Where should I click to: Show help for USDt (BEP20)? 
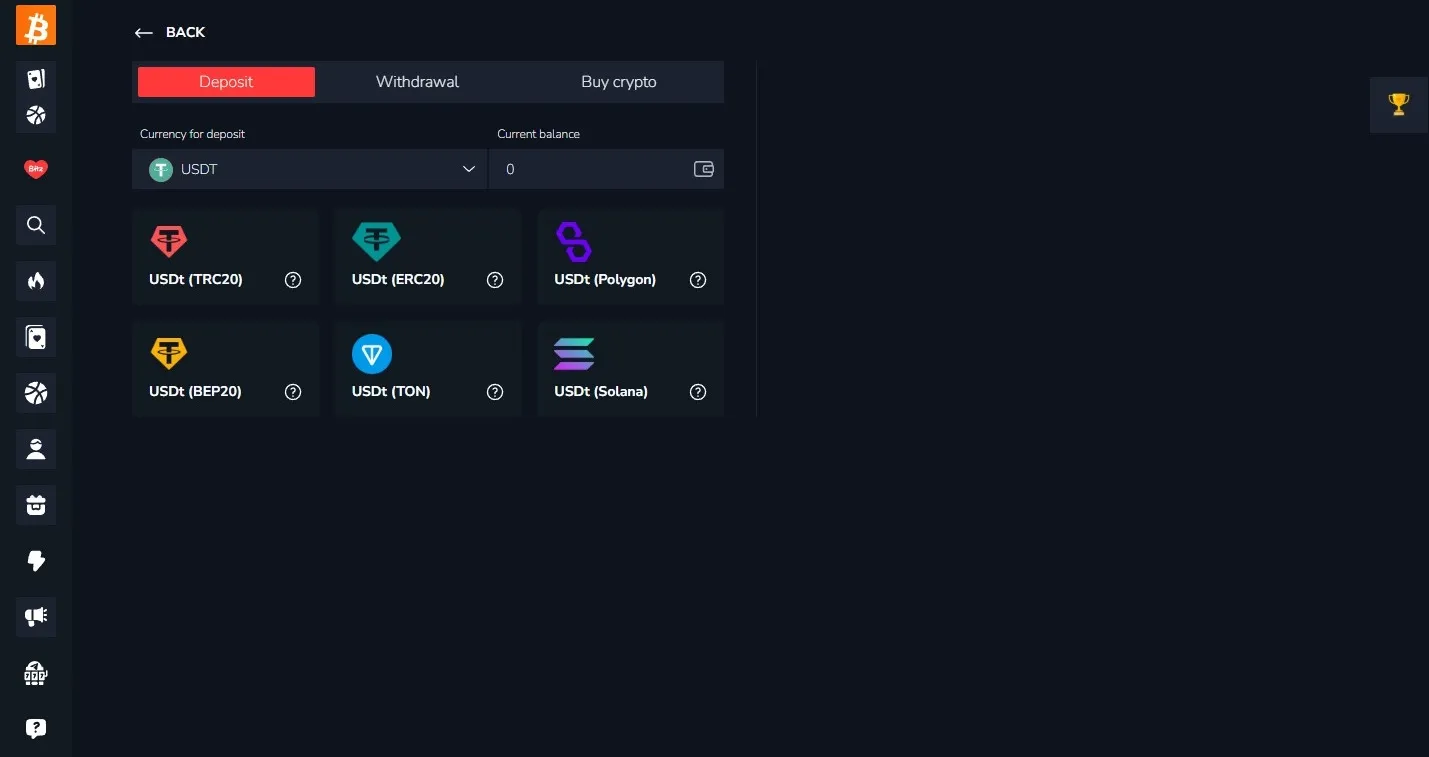point(293,392)
